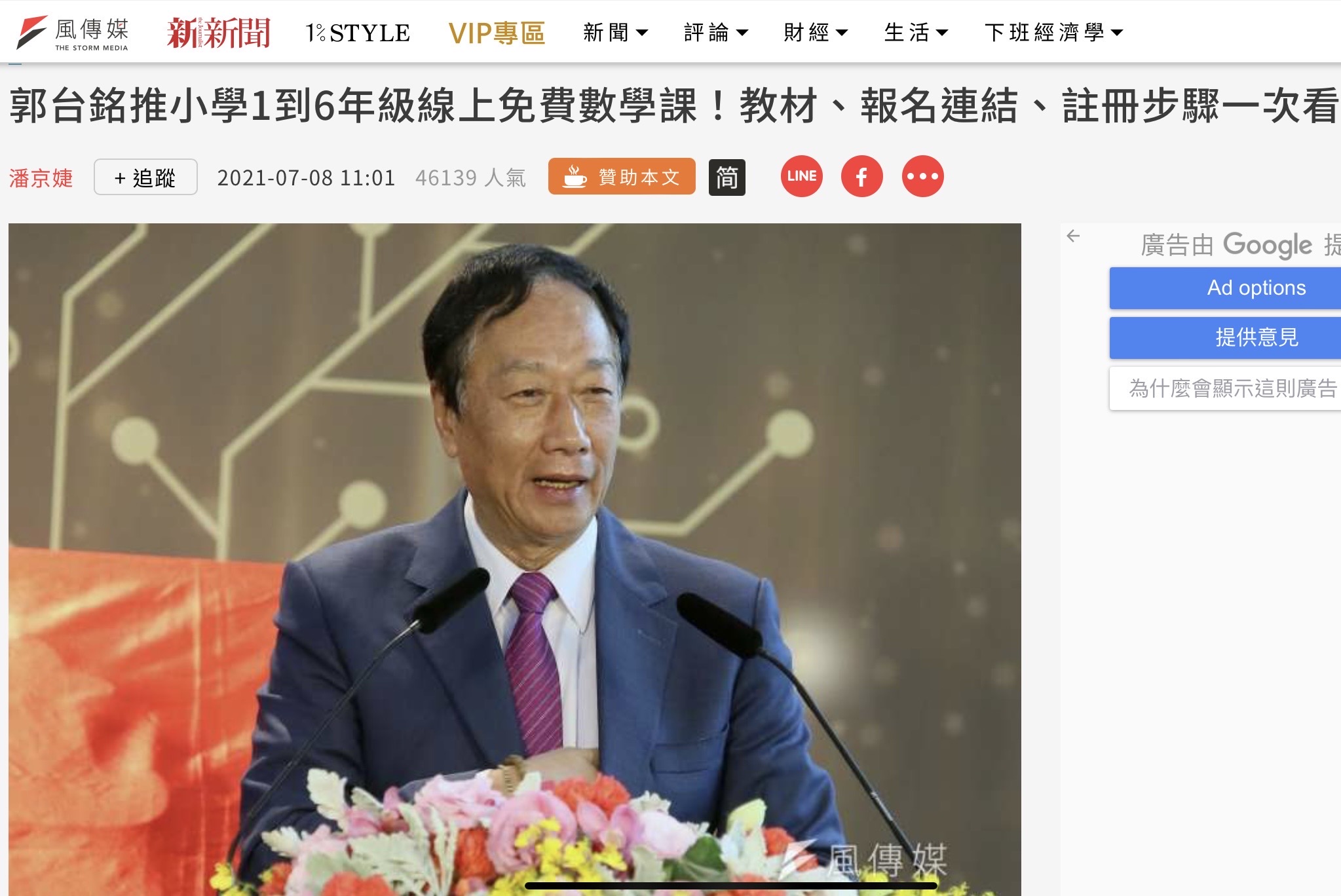Viewport: 1341px width, 896px height.
Task: Share article on Facebook icon
Action: coord(861,176)
